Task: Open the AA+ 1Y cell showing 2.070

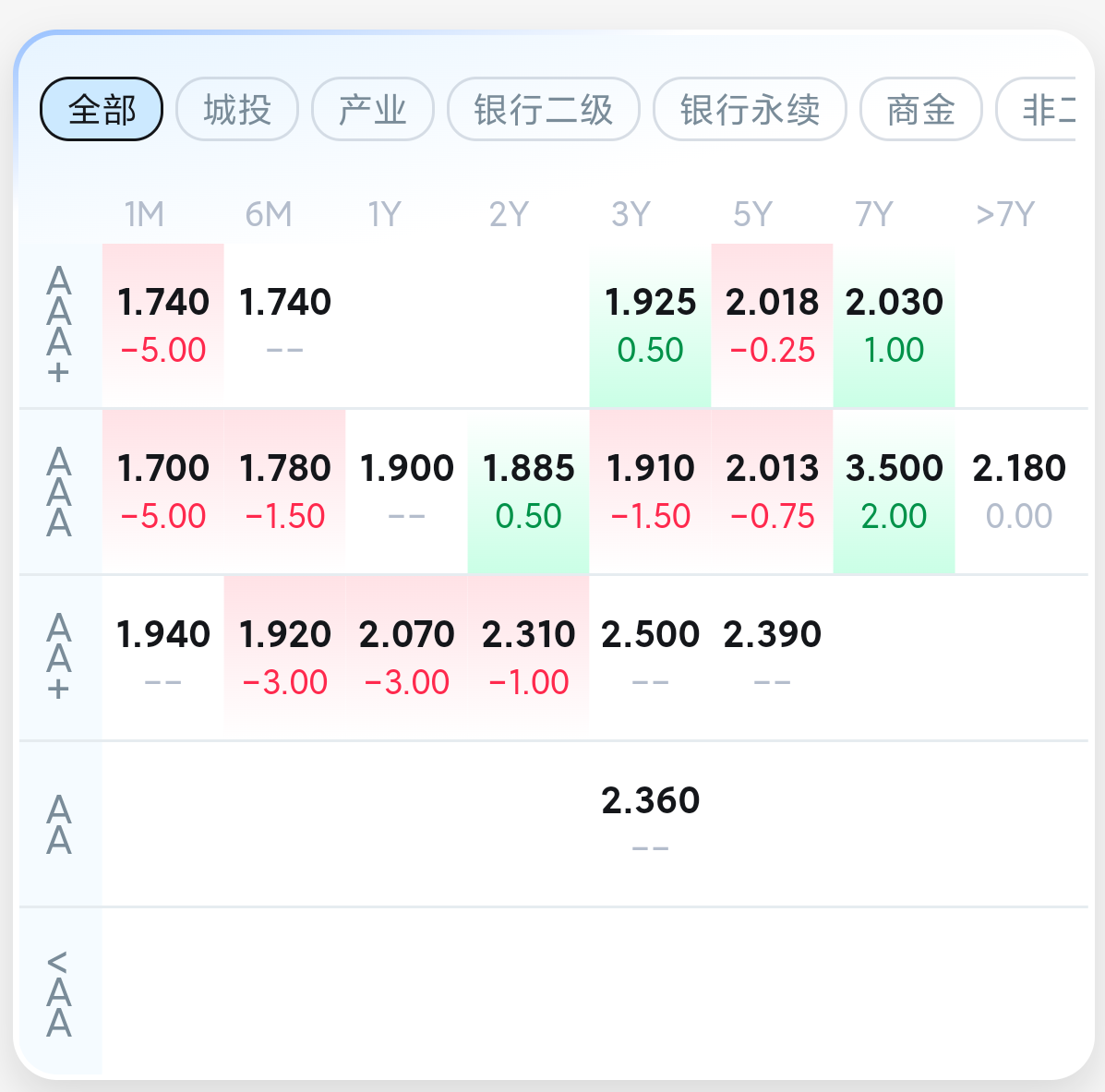Action: (406, 658)
